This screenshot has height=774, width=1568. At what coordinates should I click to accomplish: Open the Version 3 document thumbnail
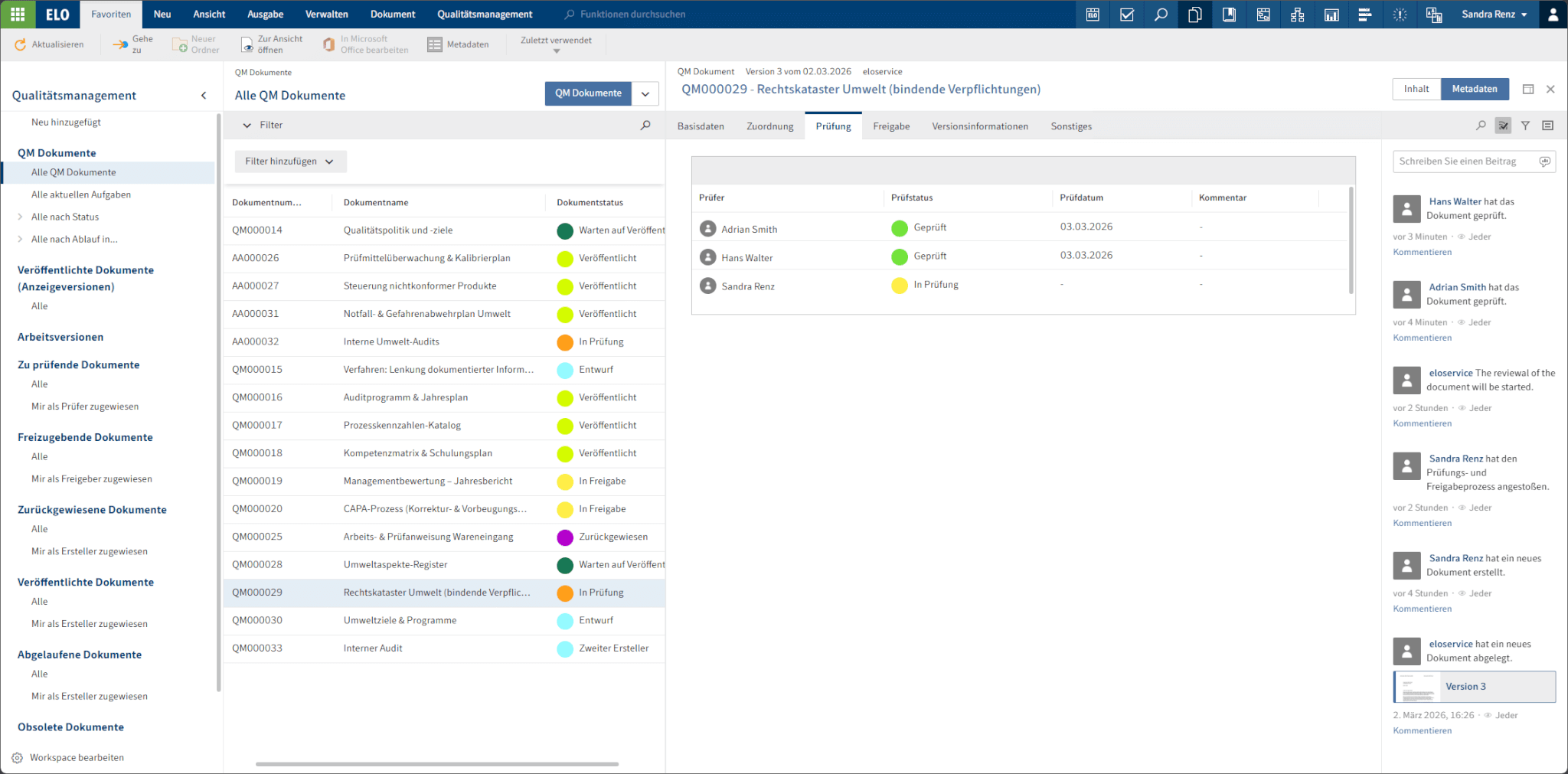point(1418,687)
